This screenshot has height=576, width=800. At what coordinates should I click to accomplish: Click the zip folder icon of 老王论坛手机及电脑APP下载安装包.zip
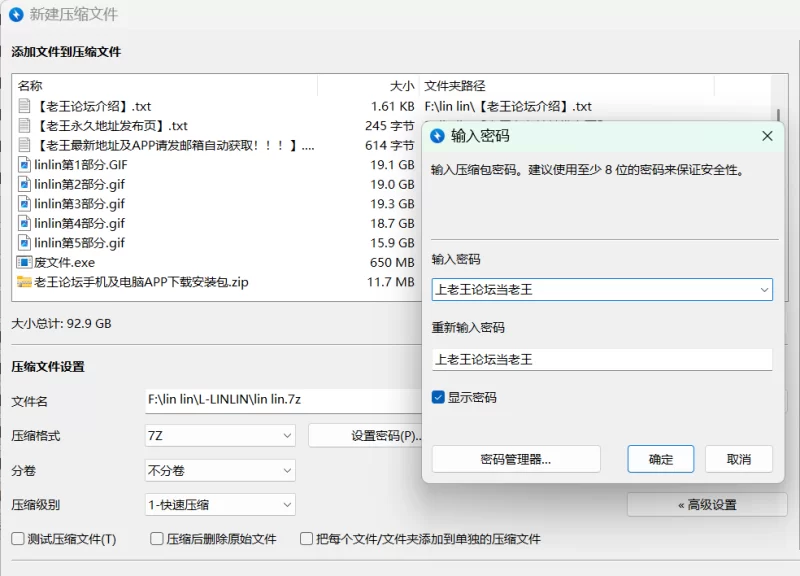(x=24, y=282)
